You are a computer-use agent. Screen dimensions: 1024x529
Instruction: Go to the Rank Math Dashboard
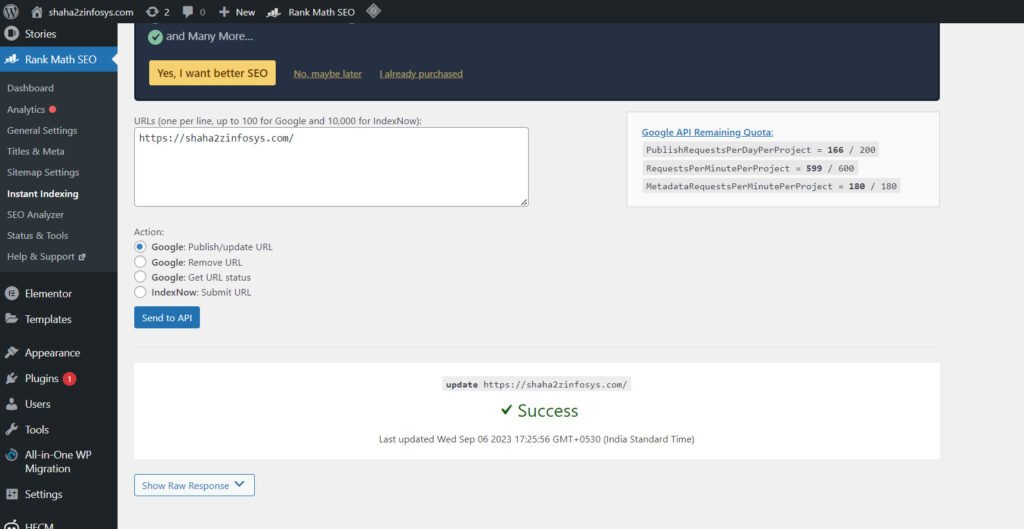30,88
